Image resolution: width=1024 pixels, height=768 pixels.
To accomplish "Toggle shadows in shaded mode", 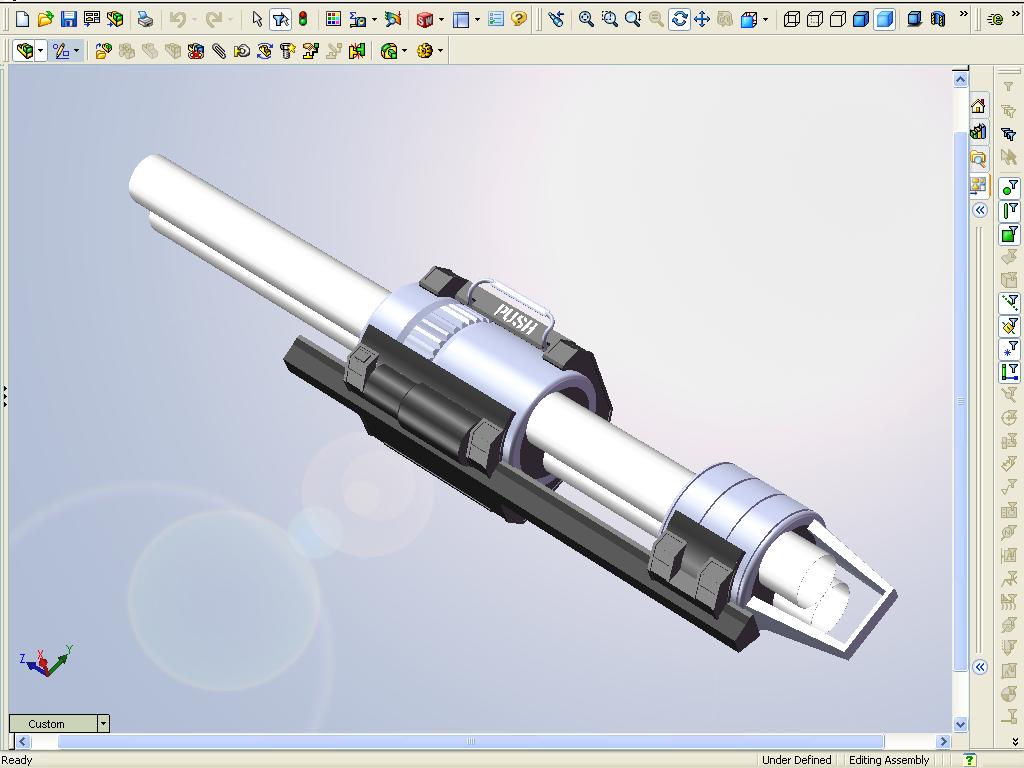I will [914, 19].
